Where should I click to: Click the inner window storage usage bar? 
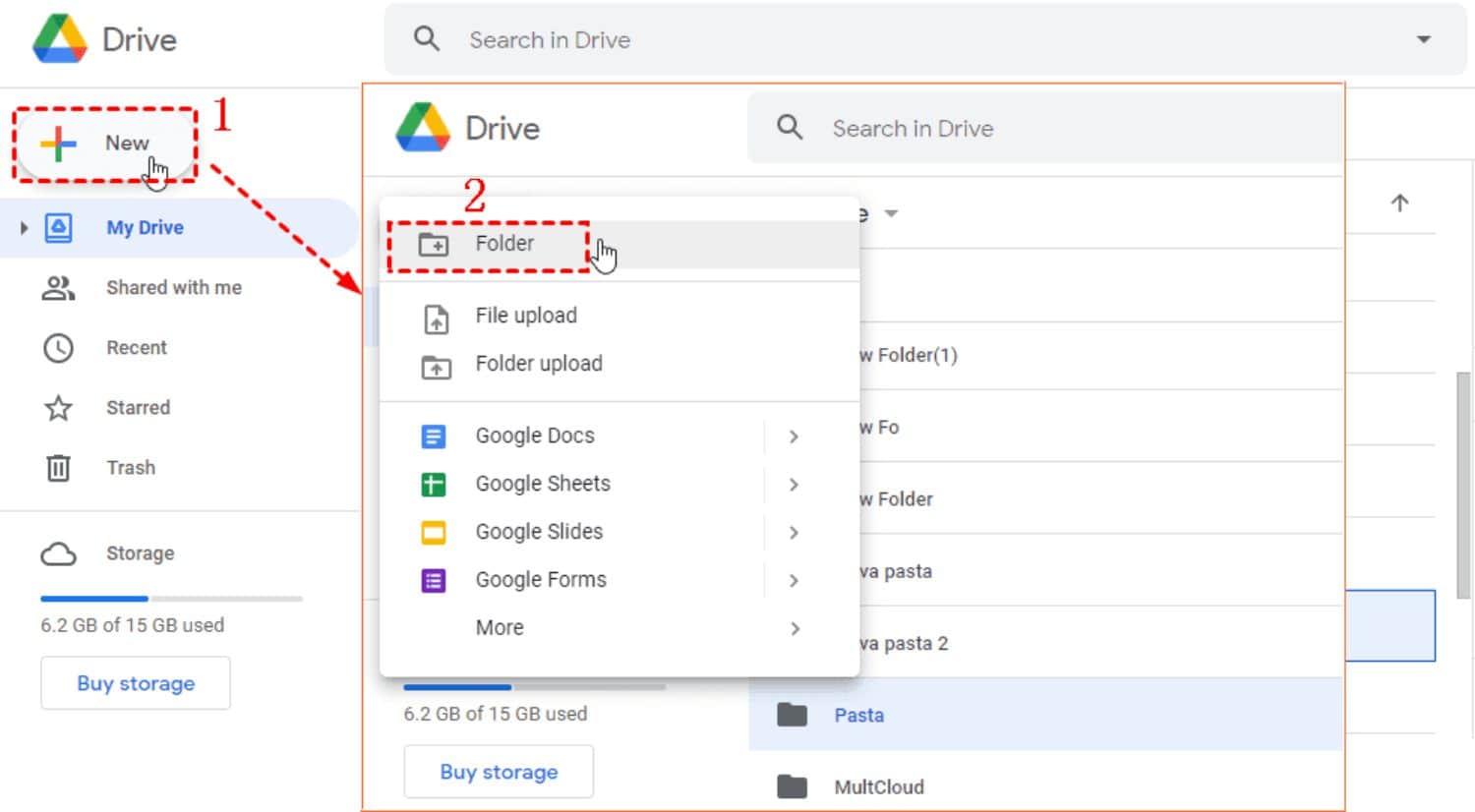534,686
